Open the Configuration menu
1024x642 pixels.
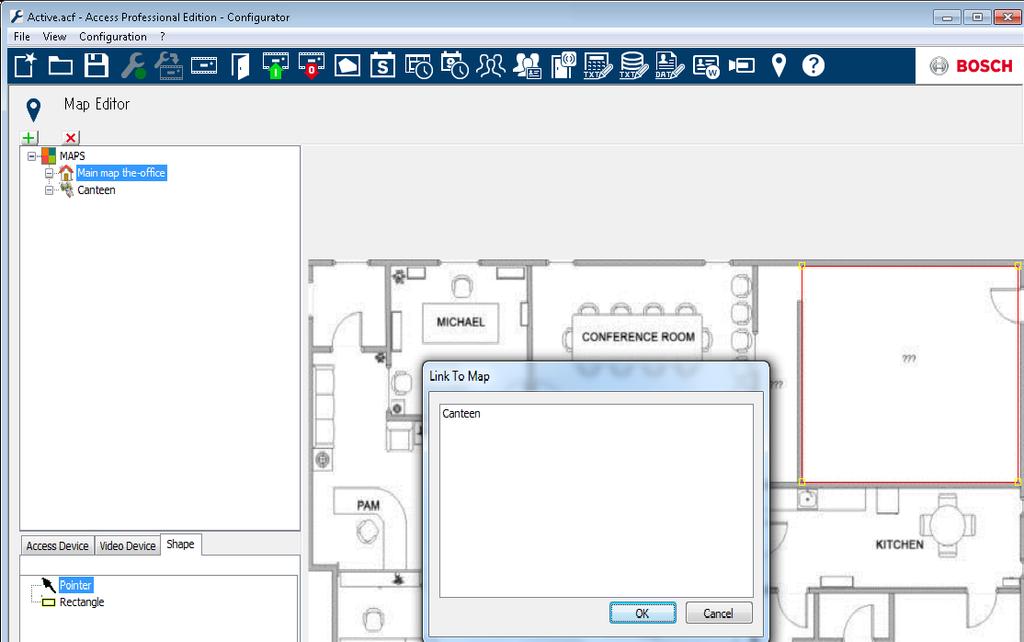click(x=113, y=37)
